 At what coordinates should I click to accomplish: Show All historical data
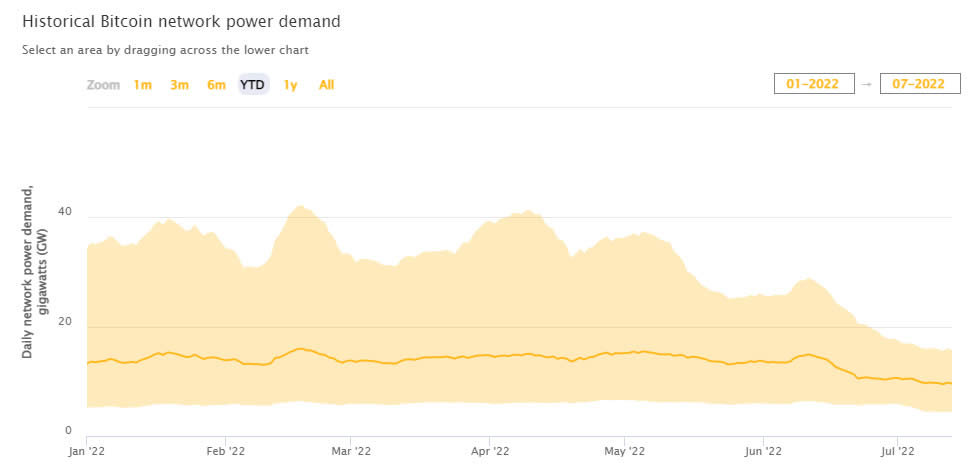pyautogui.click(x=326, y=85)
